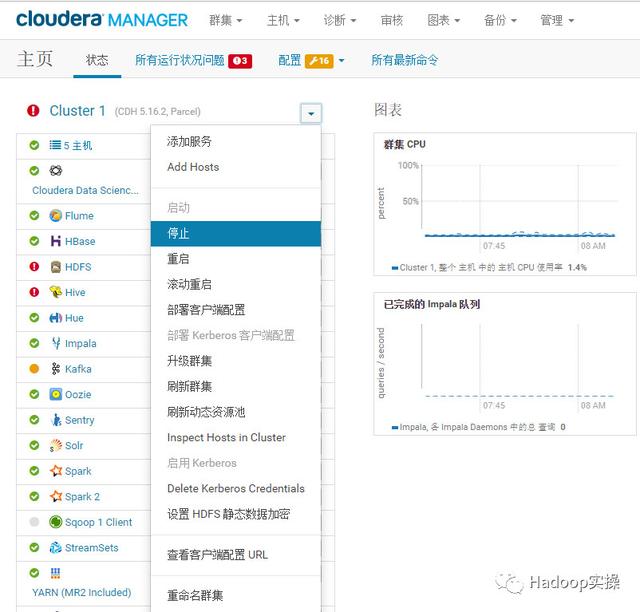Viewport: 640px width, 612px height.
Task: Click the Cloudera Manager logo
Action: (x=102, y=20)
